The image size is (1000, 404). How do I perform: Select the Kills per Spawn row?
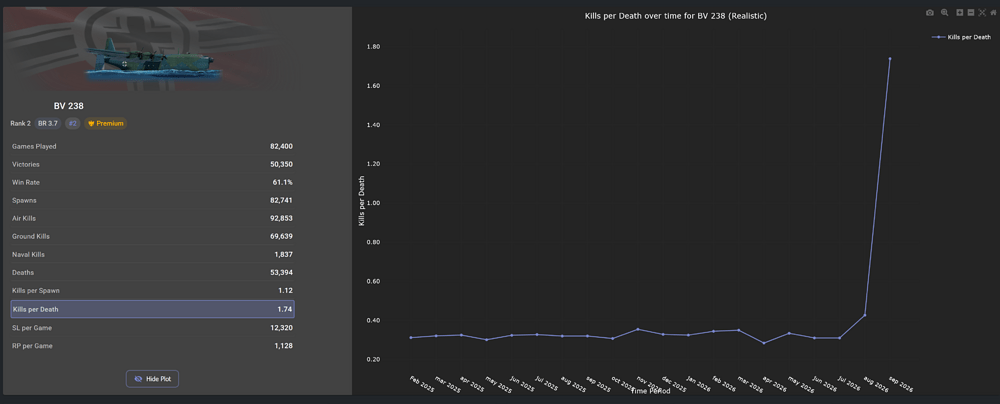click(152, 290)
